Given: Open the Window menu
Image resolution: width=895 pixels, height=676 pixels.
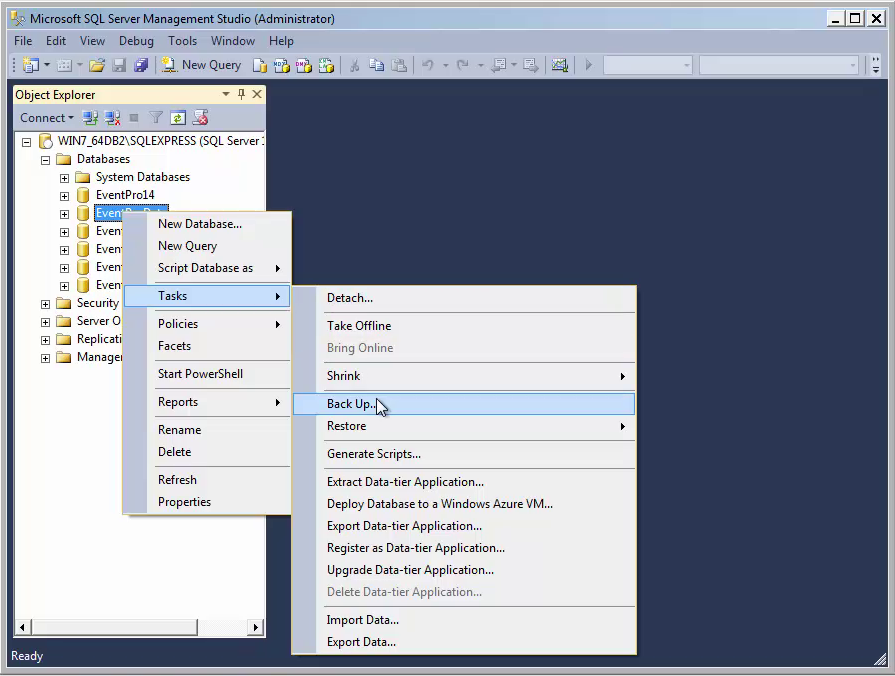Looking at the screenshot, I should [x=233, y=41].
